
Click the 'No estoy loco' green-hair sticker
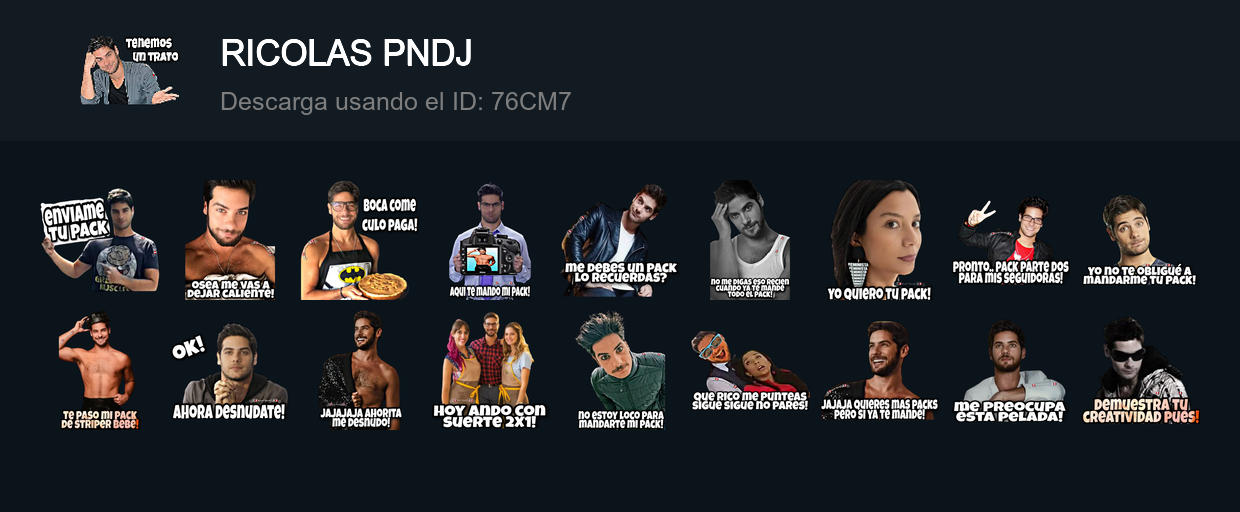pos(620,371)
